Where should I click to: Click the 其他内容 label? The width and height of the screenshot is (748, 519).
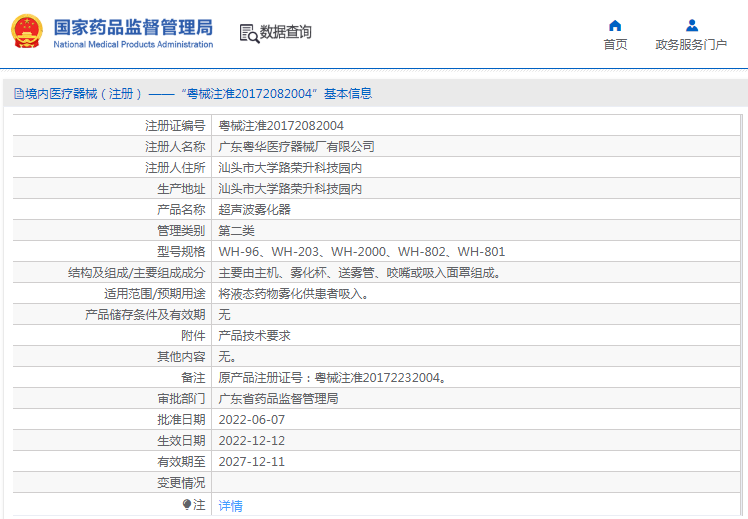181,356
